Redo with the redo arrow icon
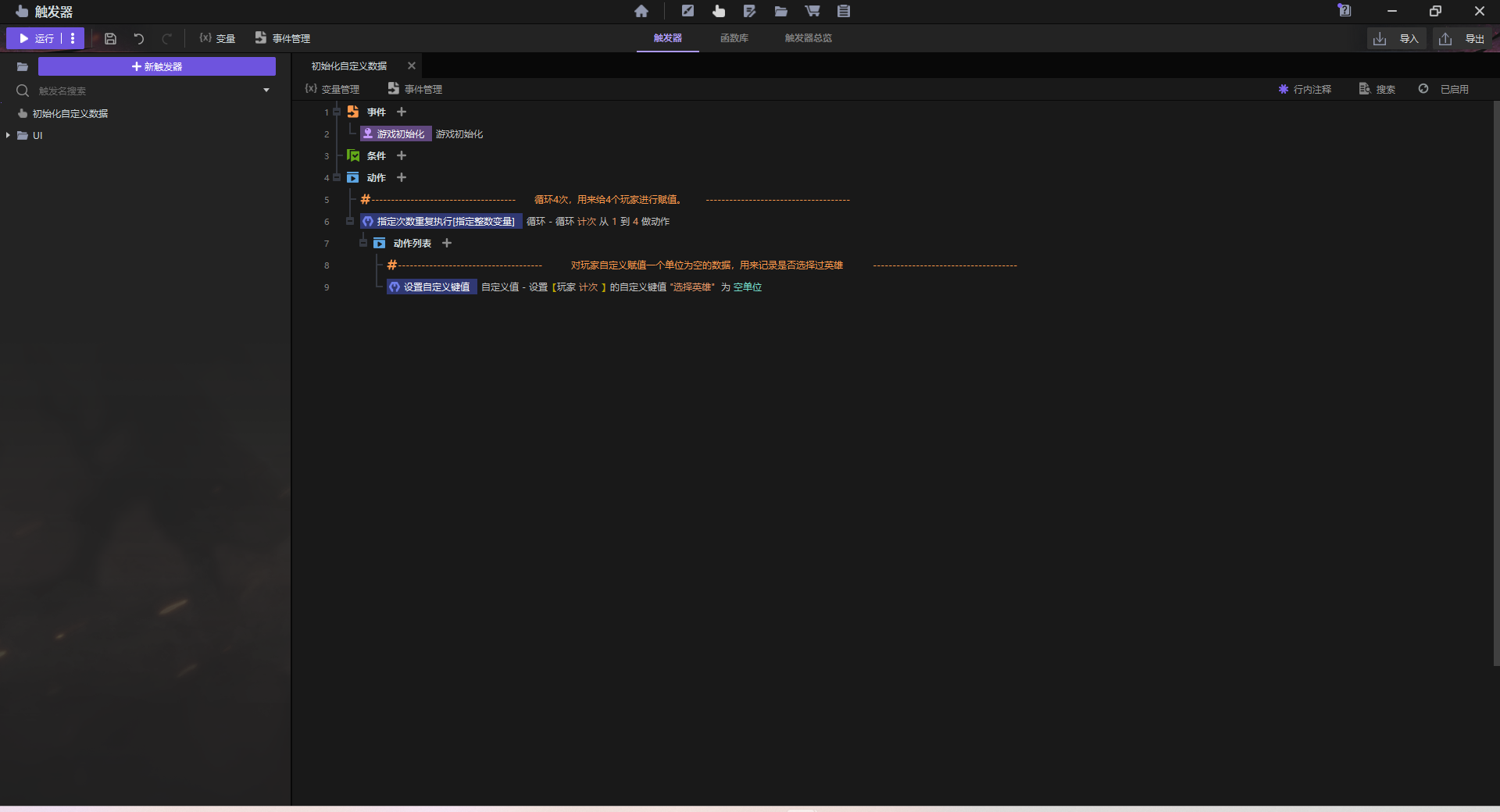Image resolution: width=1500 pixels, height=812 pixels. pos(166,38)
